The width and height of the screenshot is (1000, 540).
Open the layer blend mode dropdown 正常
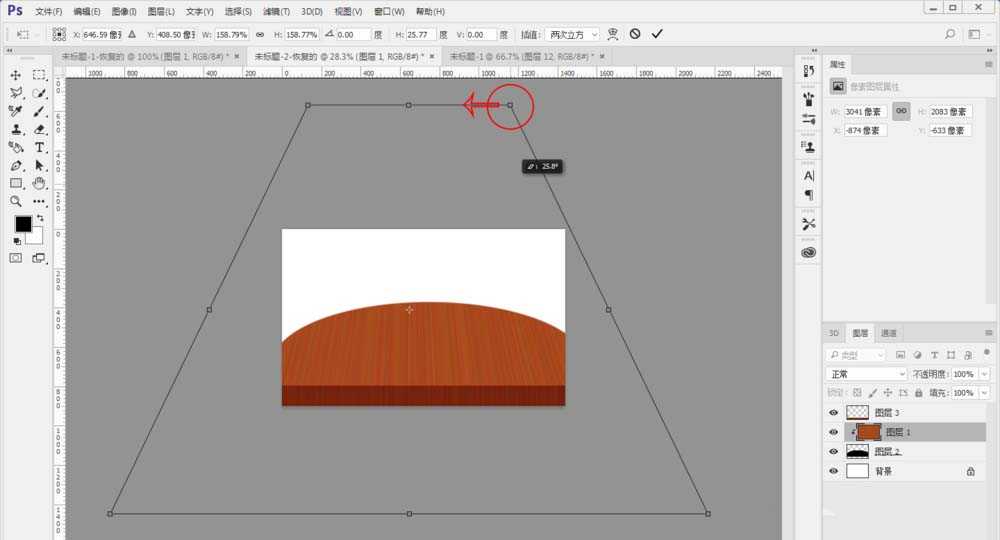tap(866, 374)
